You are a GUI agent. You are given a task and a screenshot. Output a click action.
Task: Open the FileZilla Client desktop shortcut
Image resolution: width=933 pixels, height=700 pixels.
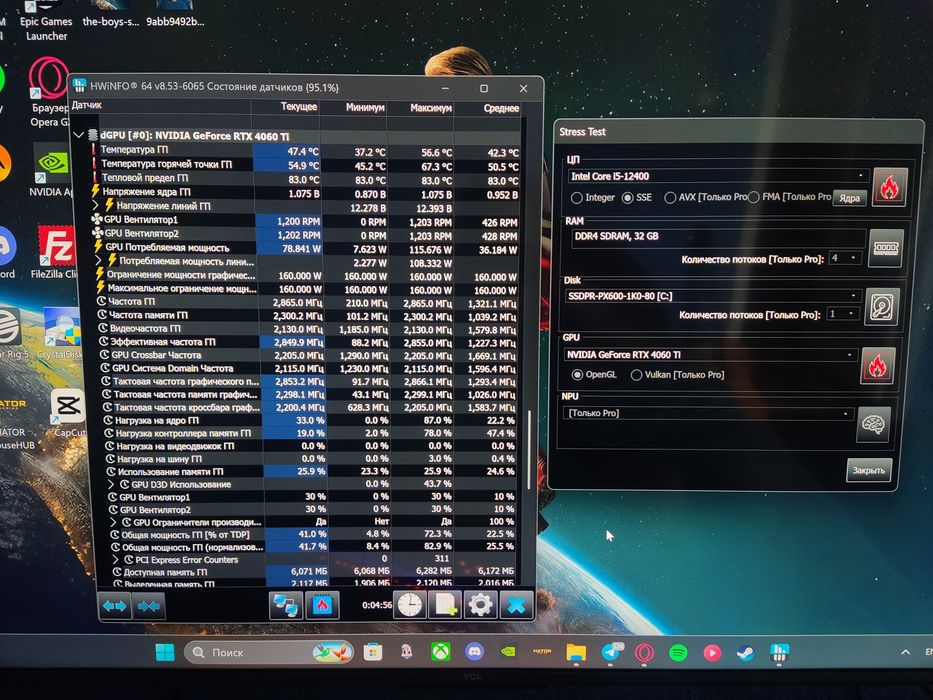coord(55,252)
